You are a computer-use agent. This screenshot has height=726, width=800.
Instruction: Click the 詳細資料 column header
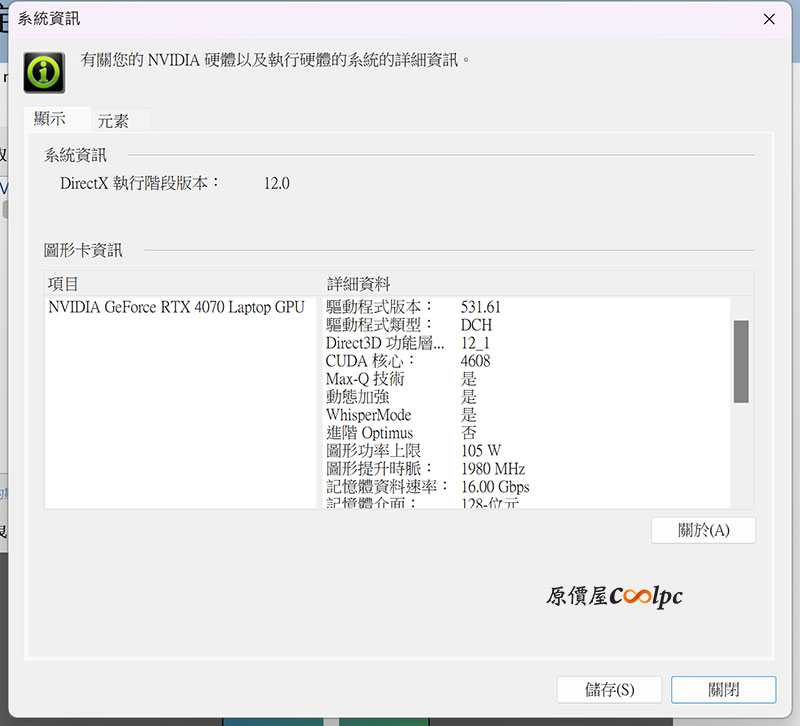click(358, 284)
